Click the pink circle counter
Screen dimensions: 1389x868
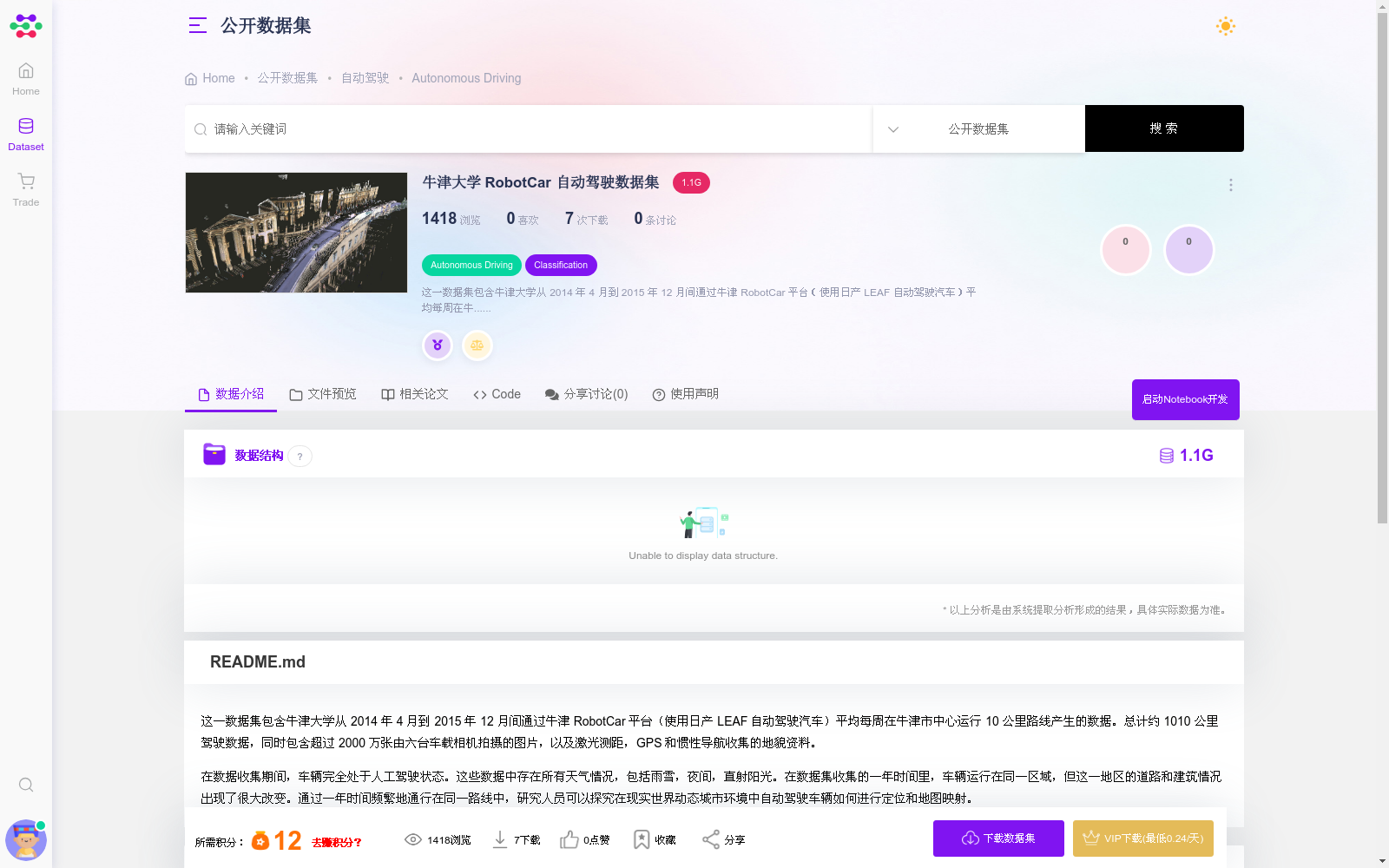1126,250
